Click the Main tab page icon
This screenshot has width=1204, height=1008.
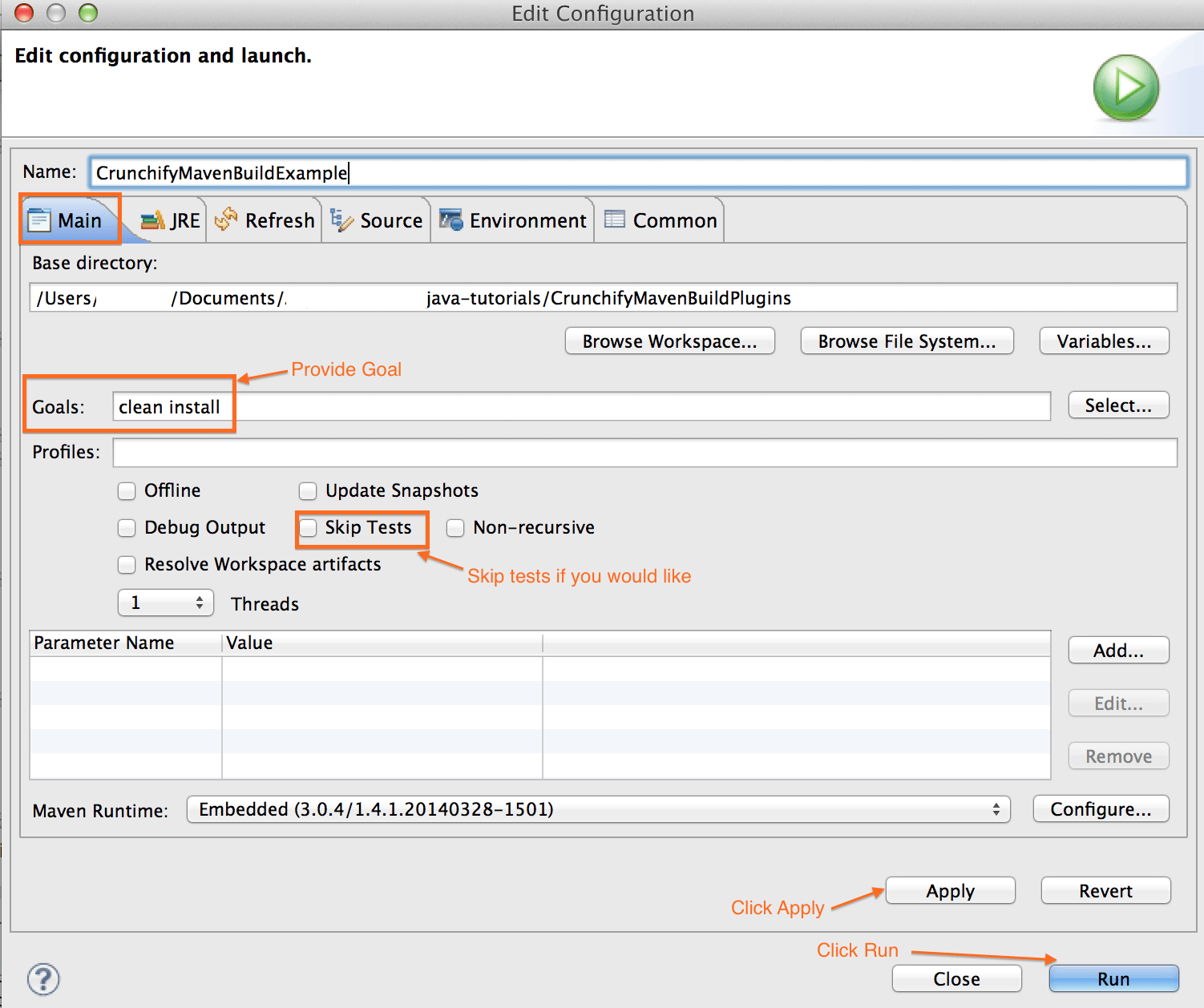39,220
